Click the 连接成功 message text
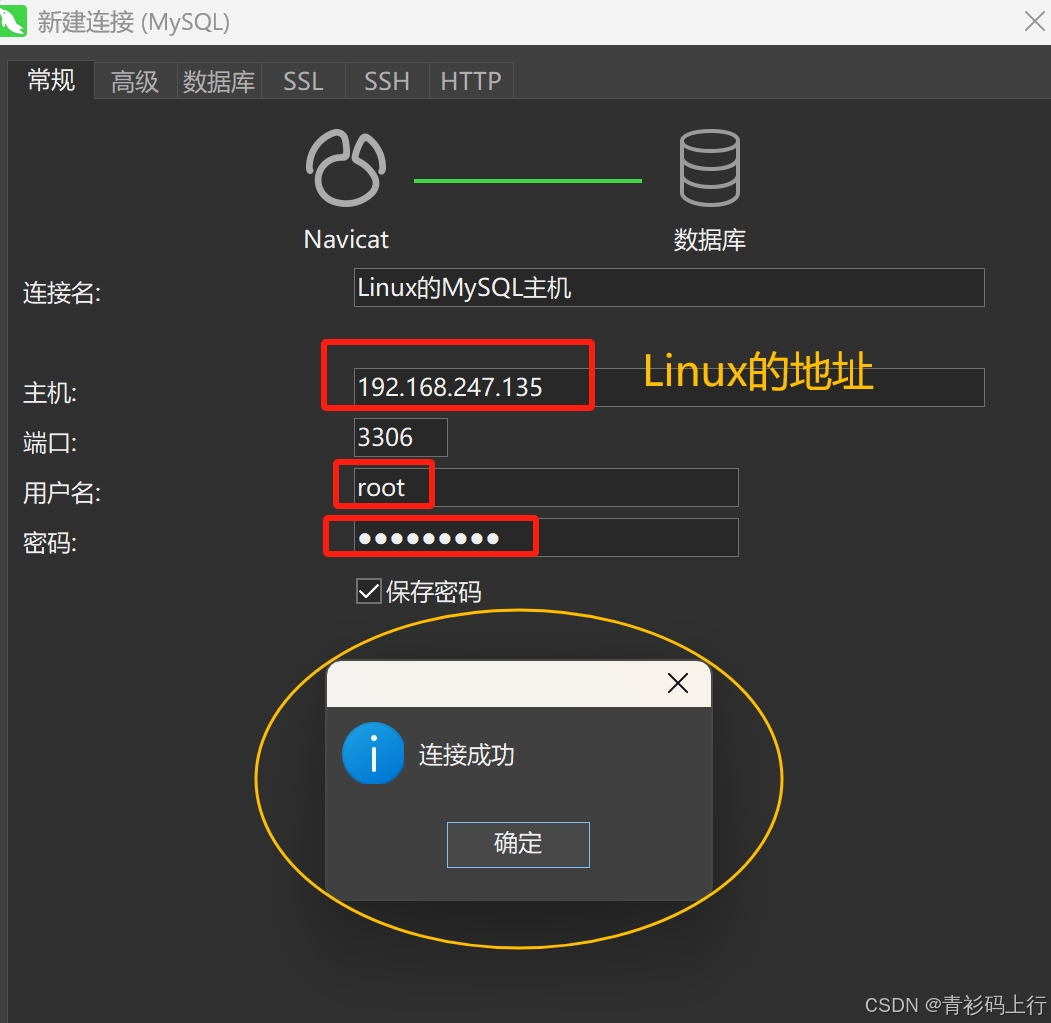 [467, 755]
